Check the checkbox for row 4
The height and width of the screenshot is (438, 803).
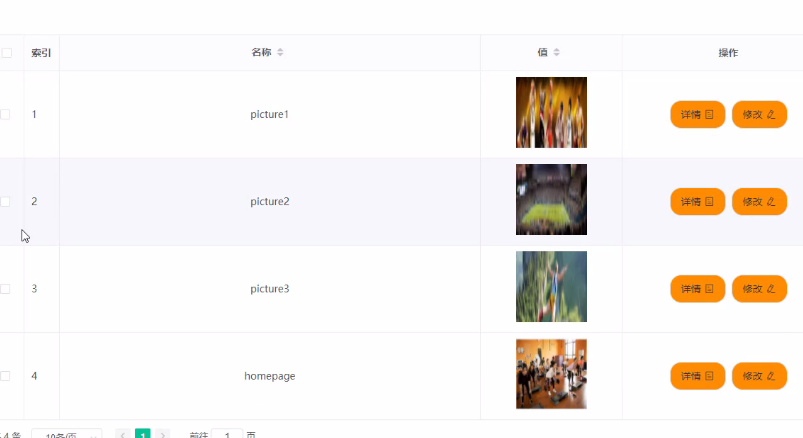[x=5, y=376]
